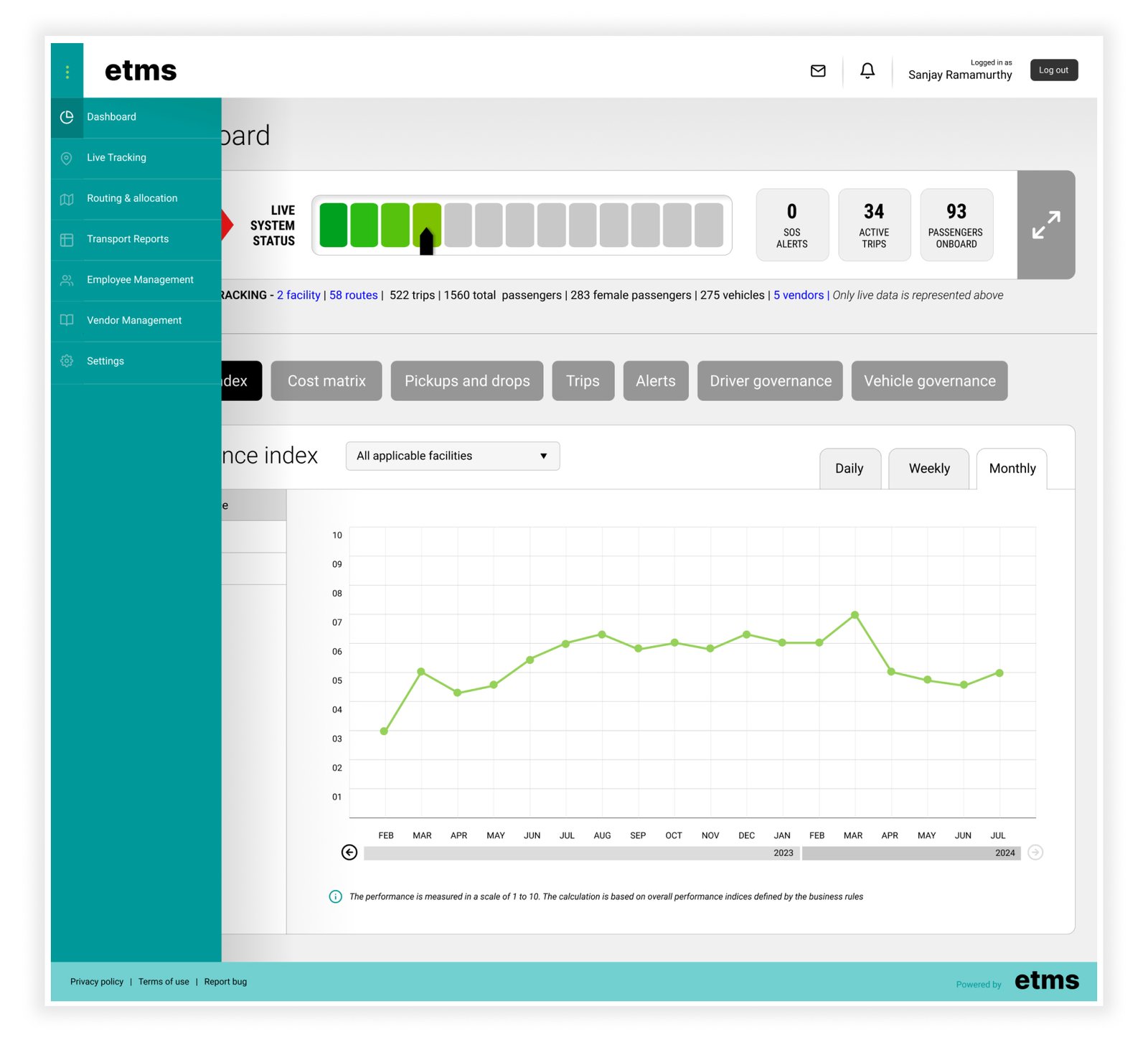1148x1045 pixels.
Task: Select the Cost matrix tab
Action: click(326, 381)
